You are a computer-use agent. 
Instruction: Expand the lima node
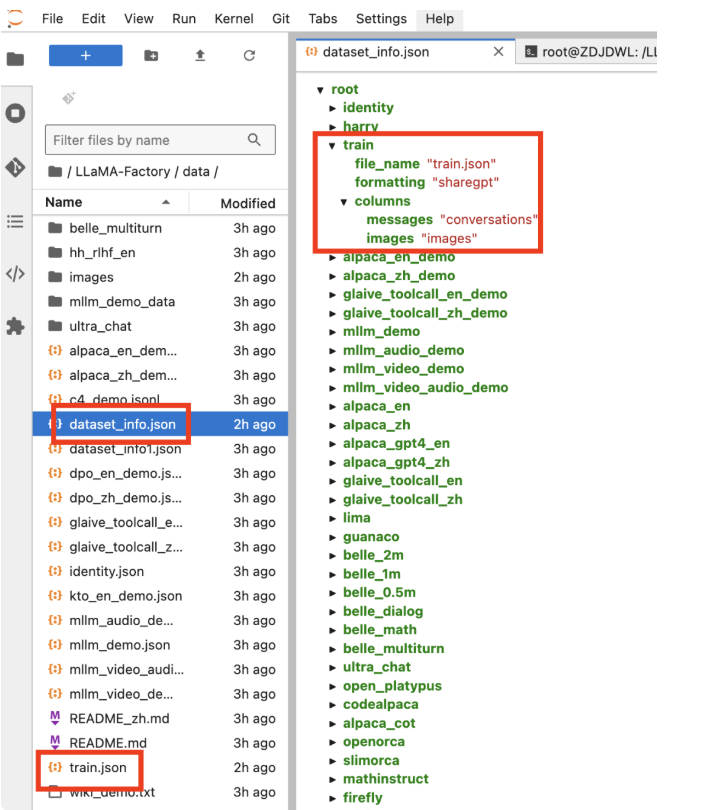pyautogui.click(x=333, y=518)
